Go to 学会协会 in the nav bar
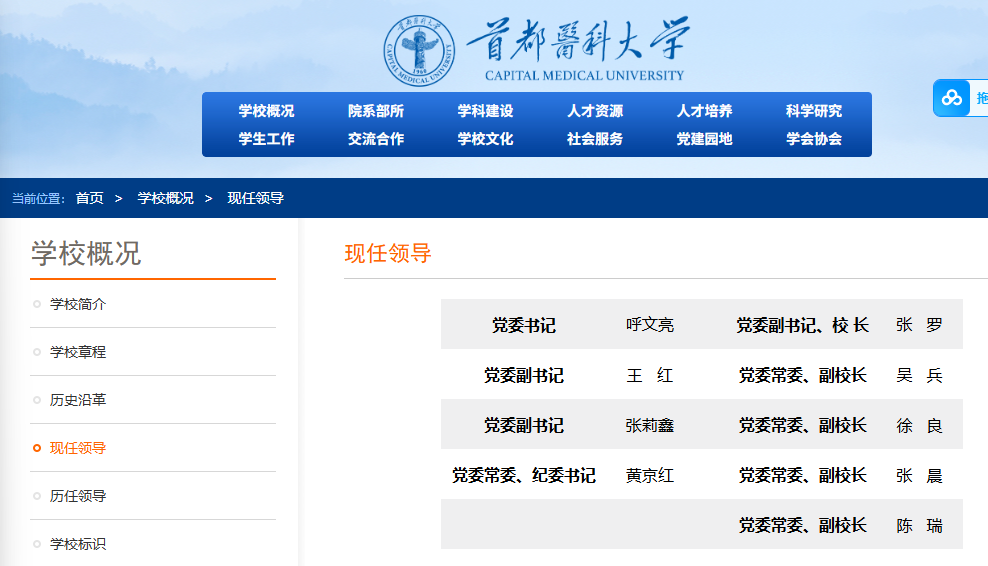This screenshot has height=566, width=988. (x=813, y=139)
